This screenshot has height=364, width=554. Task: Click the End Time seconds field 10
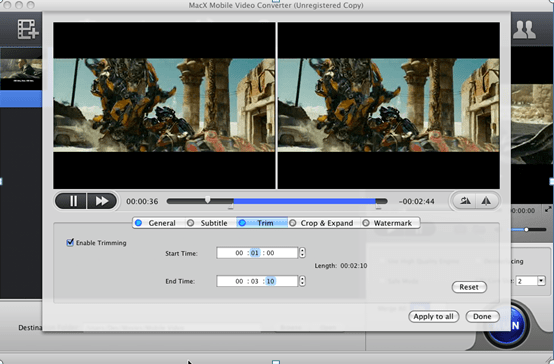pyautogui.click(x=270, y=281)
